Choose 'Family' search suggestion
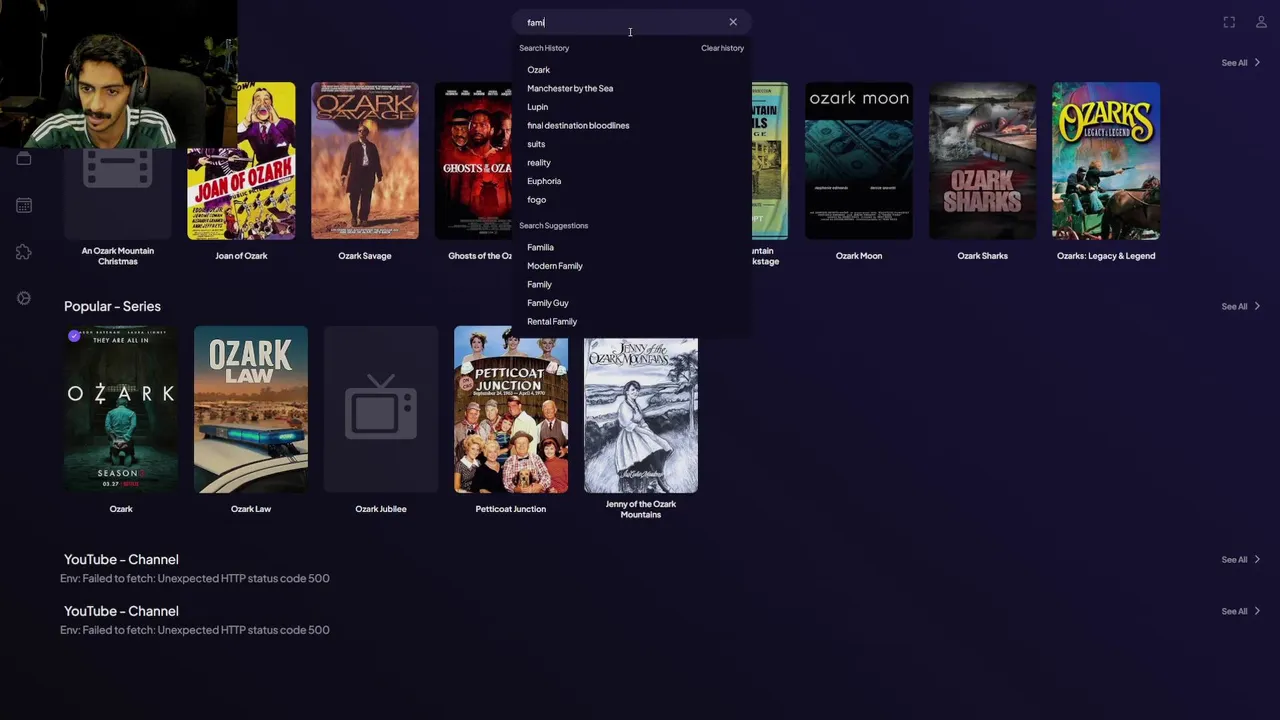This screenshot has height=720, width=1280. click(x=539, y=284)
